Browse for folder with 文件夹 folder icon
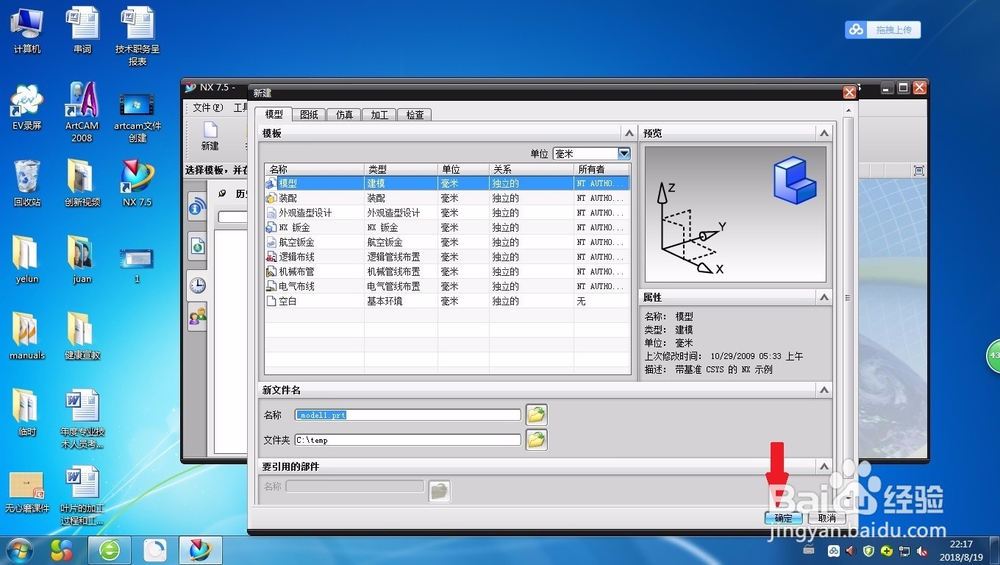Viewport: 1000px width, 565px height. point(536,439)
